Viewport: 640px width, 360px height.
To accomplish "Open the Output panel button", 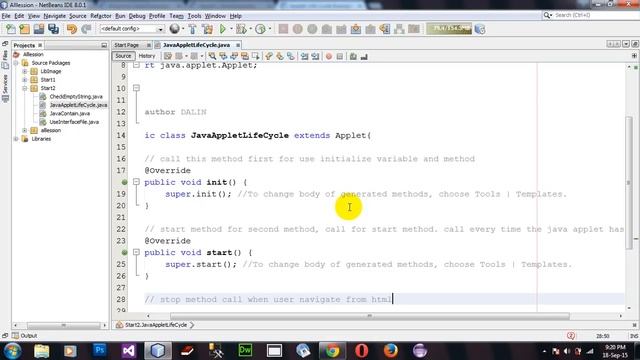I will (x=24, y=336).
